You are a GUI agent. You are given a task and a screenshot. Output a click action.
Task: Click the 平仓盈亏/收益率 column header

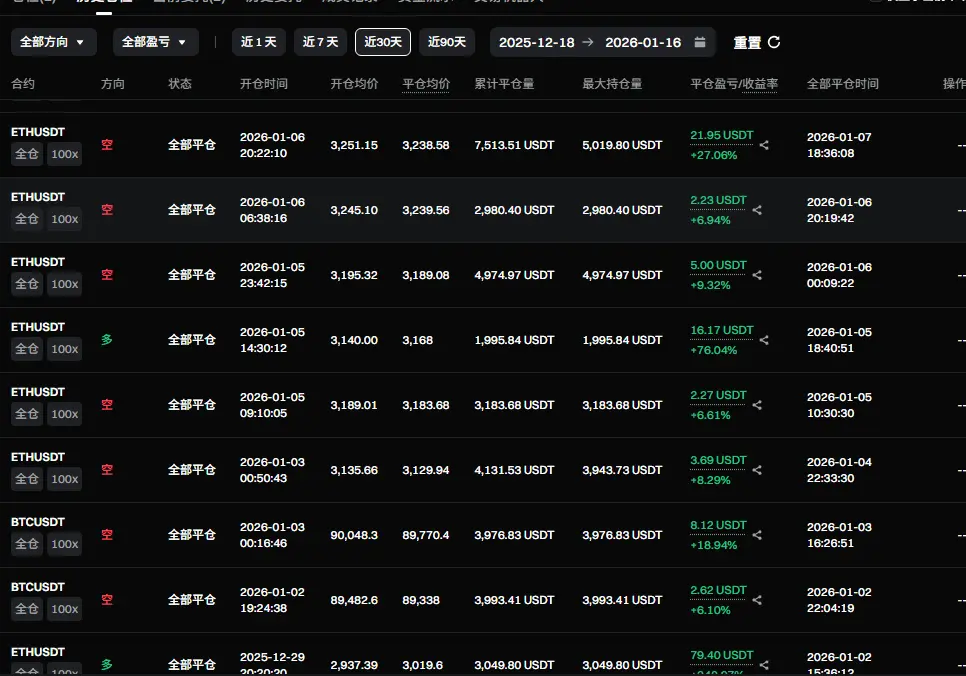(x=734, y=84)
